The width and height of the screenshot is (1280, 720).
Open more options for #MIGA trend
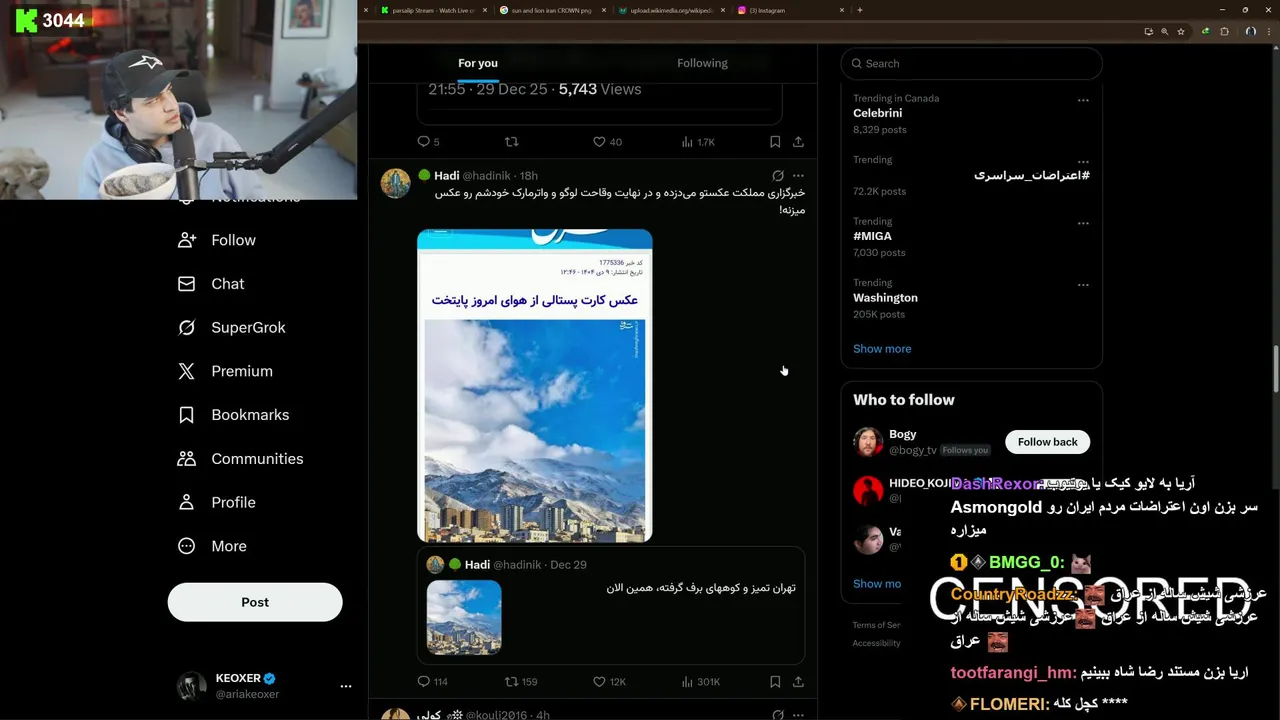pos(1083,223)
